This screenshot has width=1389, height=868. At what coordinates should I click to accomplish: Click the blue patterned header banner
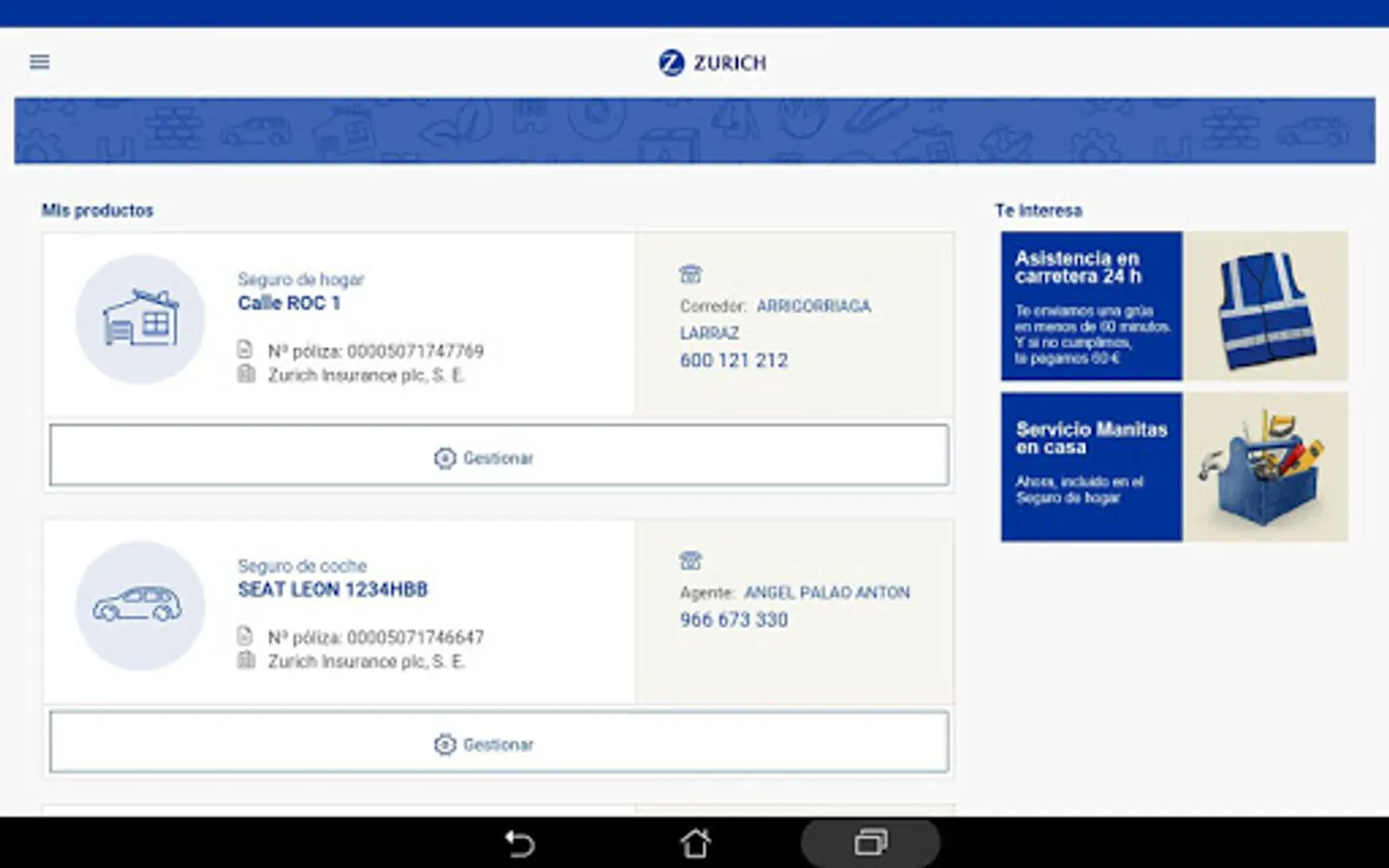coord(694,130)
